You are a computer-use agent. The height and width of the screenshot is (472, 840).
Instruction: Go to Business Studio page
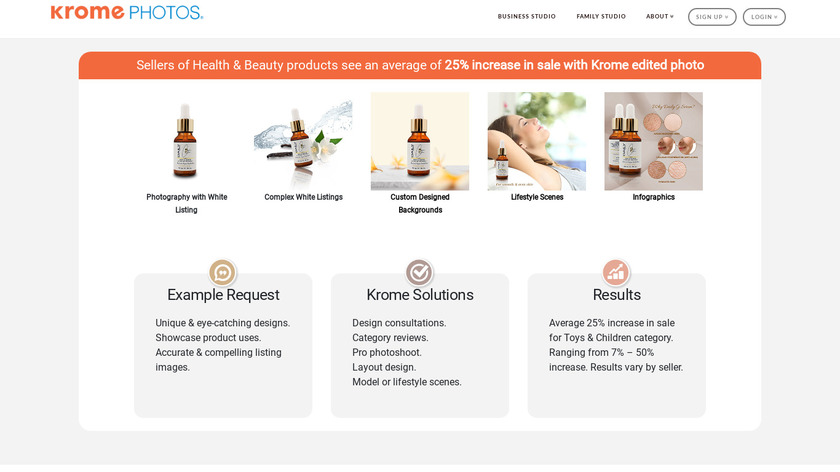(x=527, y=17)
